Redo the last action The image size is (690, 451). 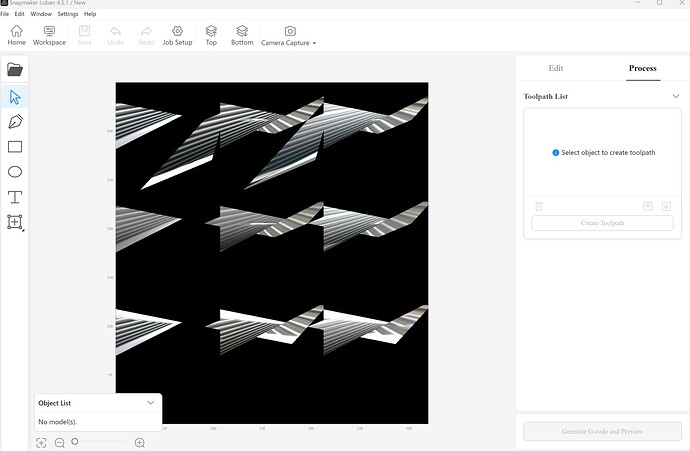tap(146, 36)
